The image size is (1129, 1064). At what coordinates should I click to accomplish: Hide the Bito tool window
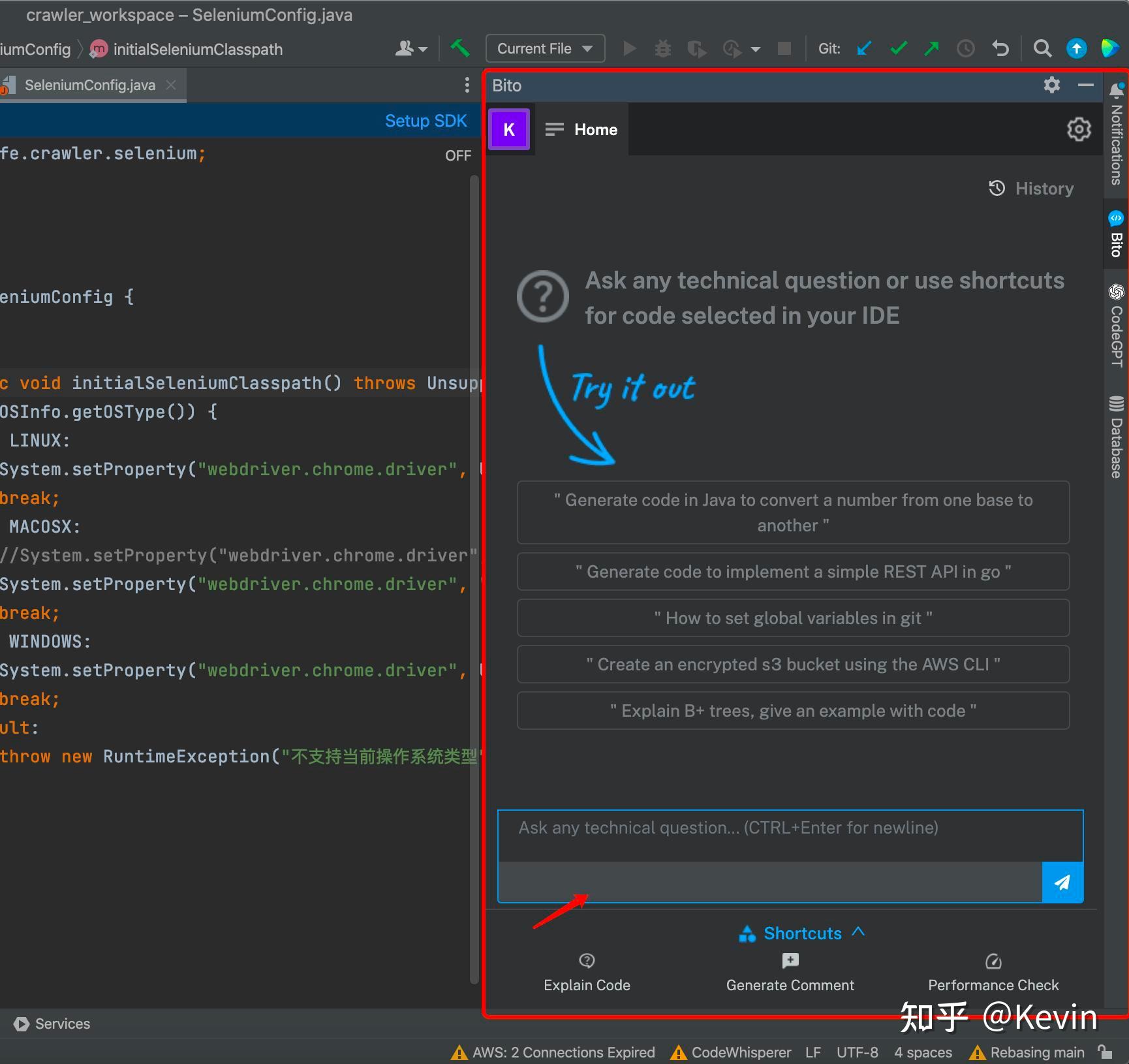pos(1085,85)
